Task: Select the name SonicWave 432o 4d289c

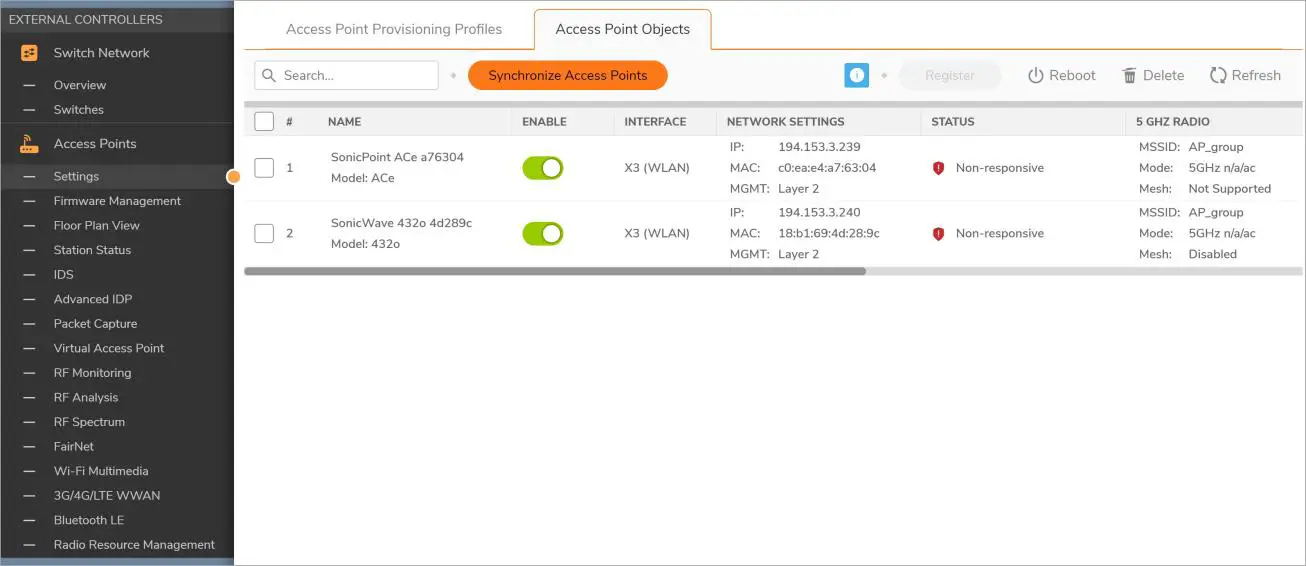Action: point(401,223)
